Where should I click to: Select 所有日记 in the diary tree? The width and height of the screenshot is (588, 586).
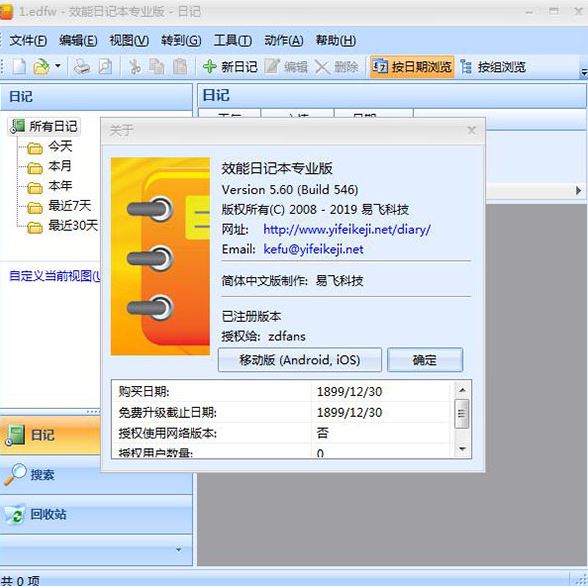(53, 126)
